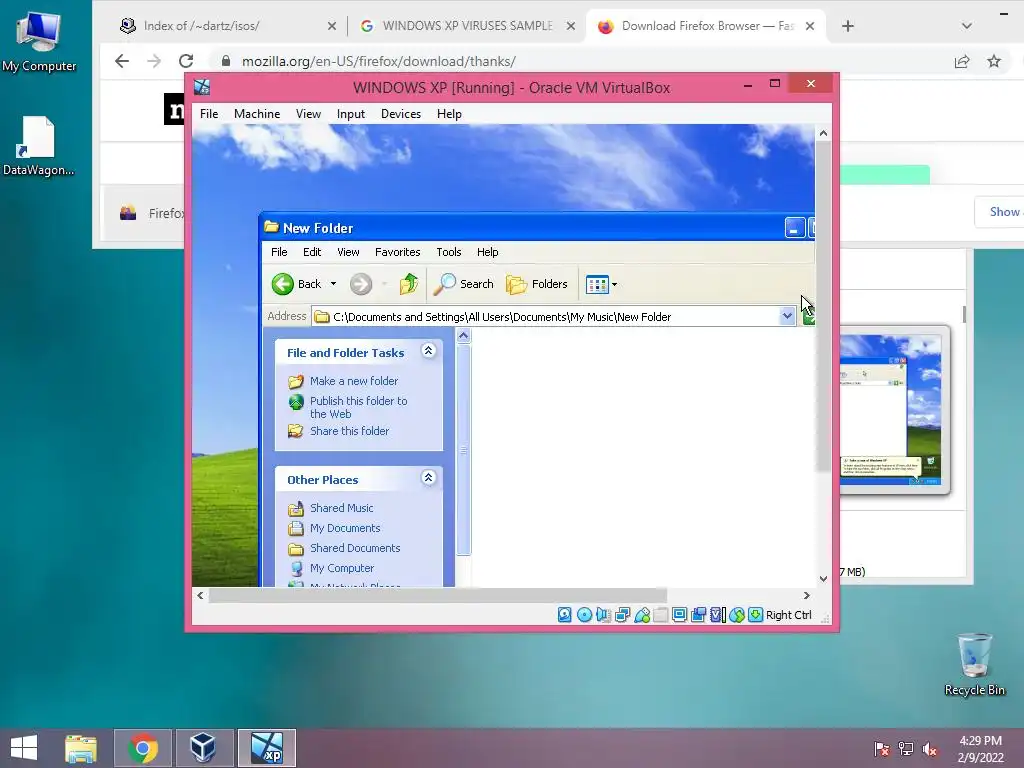The image size is (1024, 768).
Task: Click Chrome's back navigation arrow
Action: 122,61
